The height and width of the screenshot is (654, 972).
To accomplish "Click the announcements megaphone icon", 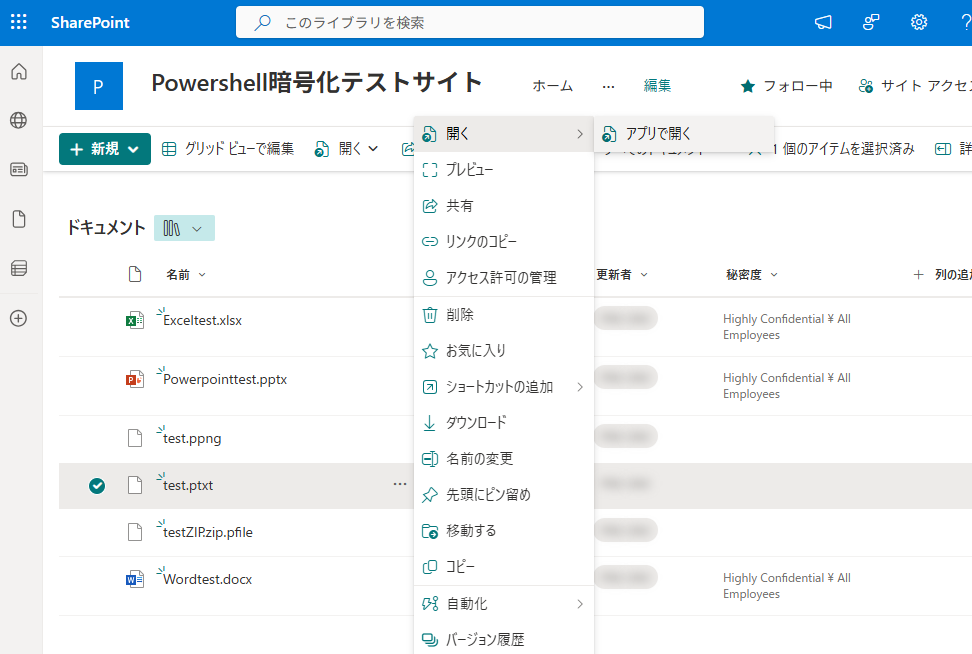I will pyautogui.click(x=822, y=22).
